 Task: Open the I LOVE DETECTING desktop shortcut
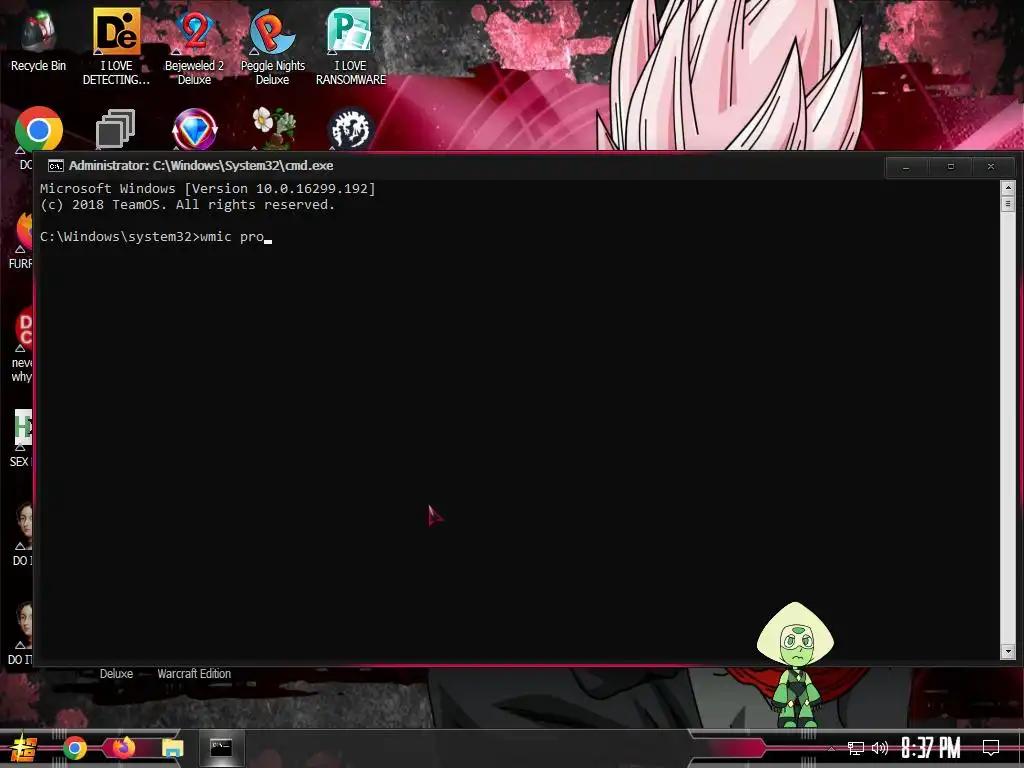[x=116, y=46]
